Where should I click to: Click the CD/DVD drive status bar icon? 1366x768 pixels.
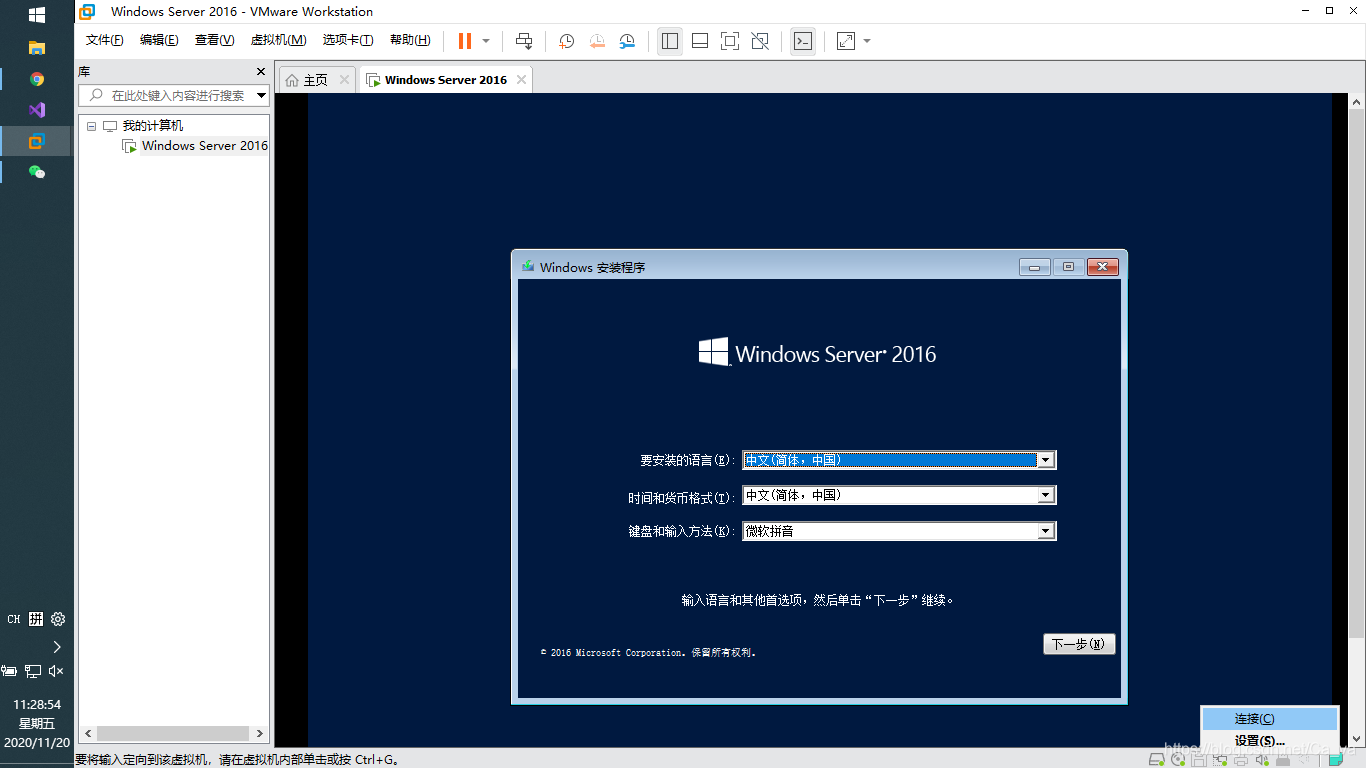click(x=1178, y=760)
